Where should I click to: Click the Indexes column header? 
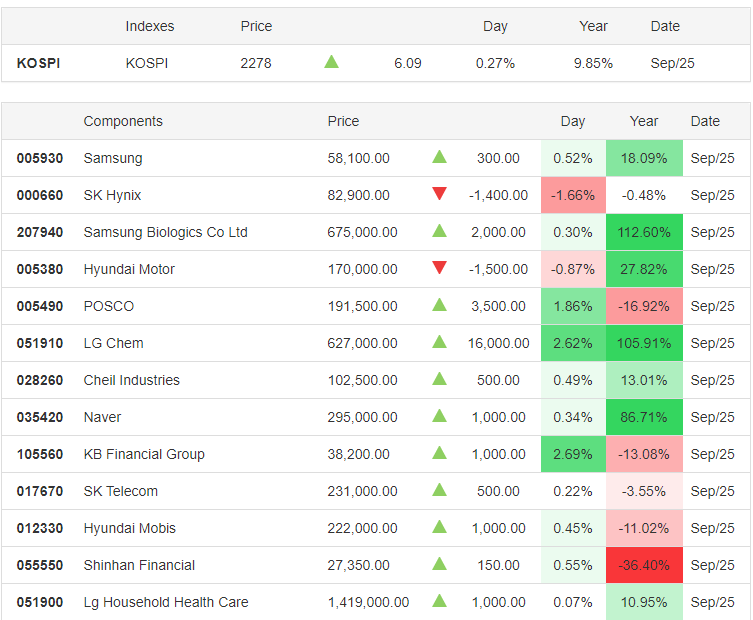click(x=150, y=26)
